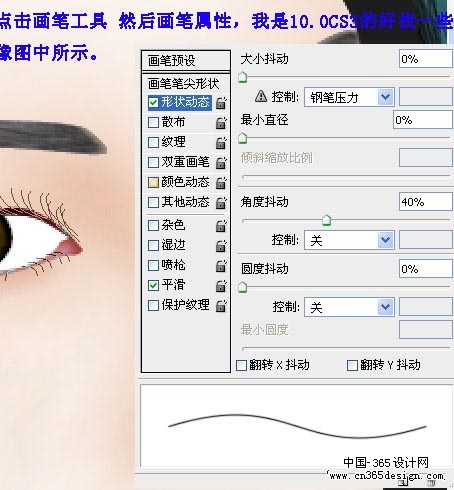Click lock icon beside 颜色动态

(221, 183)
